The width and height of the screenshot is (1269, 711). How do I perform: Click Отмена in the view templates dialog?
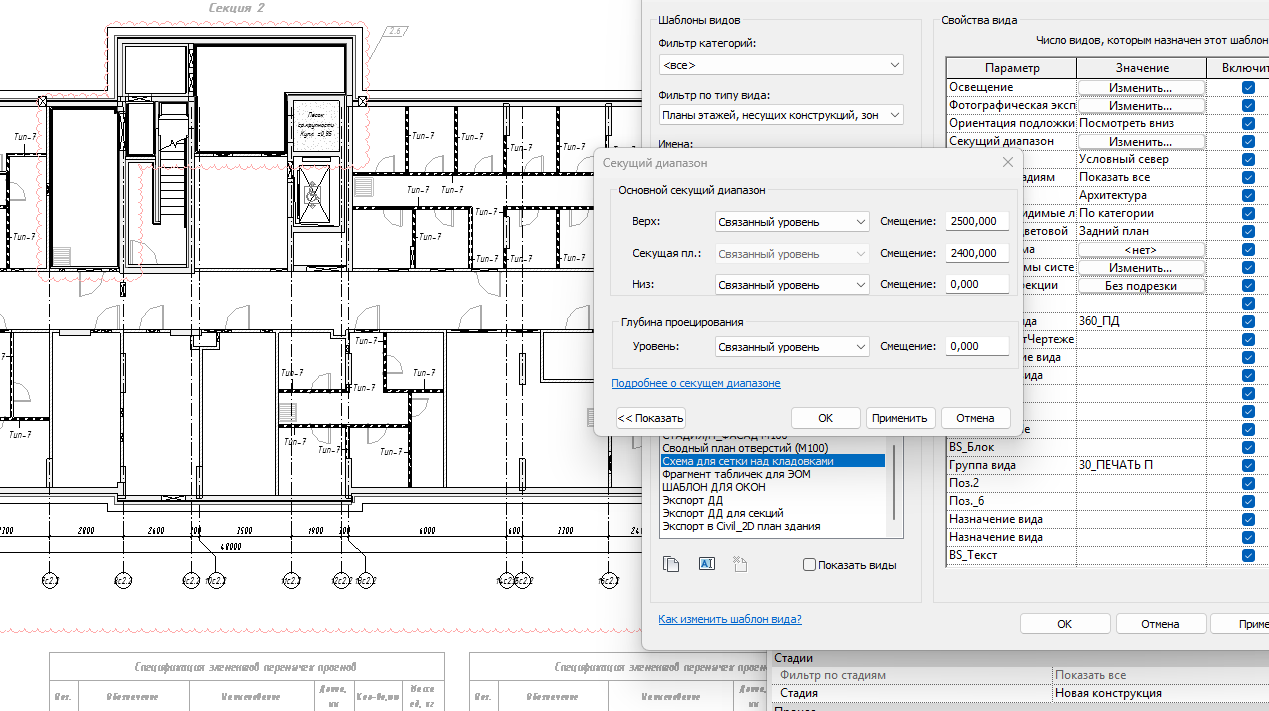point(1160,624)
